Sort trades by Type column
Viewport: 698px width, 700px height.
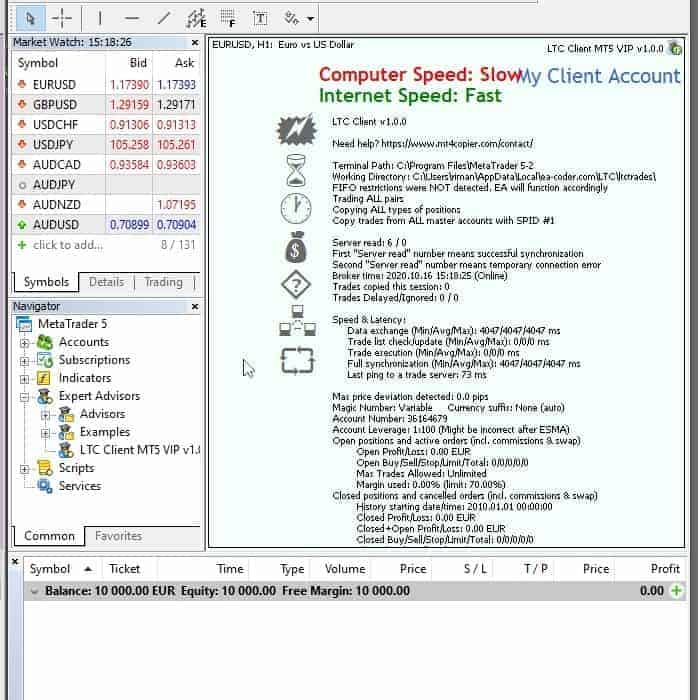coord(292,569)
